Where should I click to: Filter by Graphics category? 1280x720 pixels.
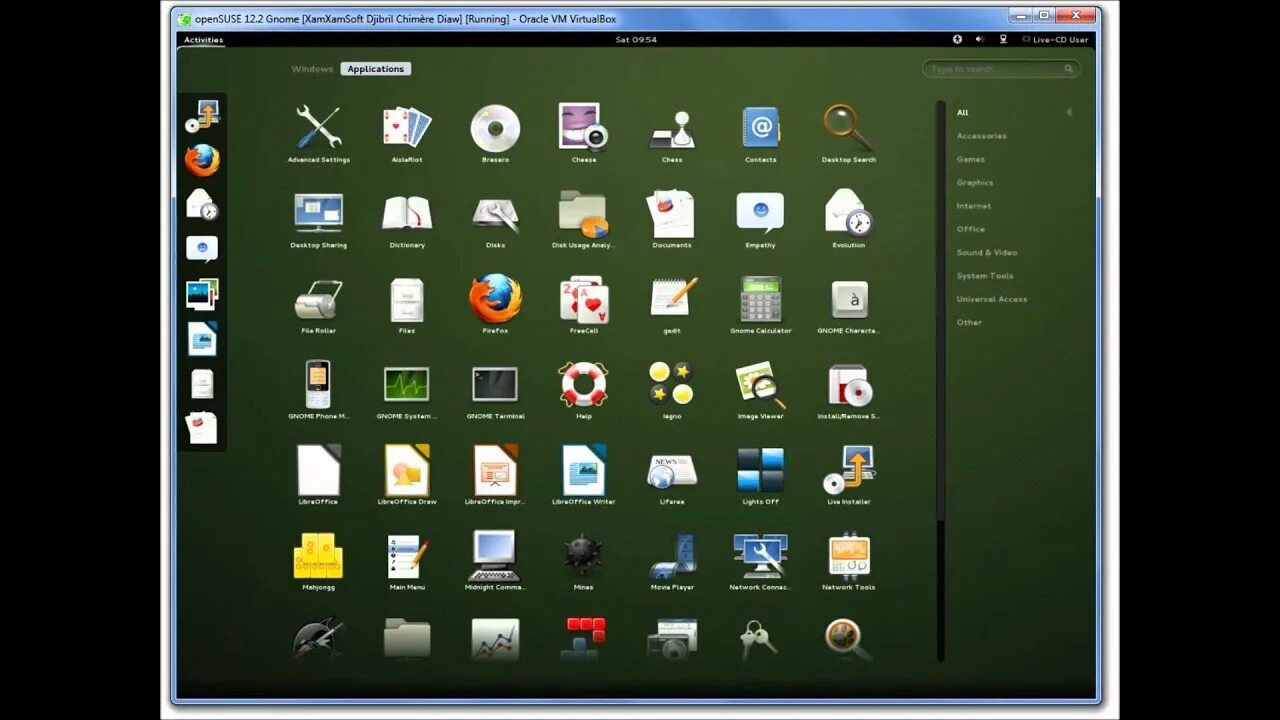click(x=975, y=183)
